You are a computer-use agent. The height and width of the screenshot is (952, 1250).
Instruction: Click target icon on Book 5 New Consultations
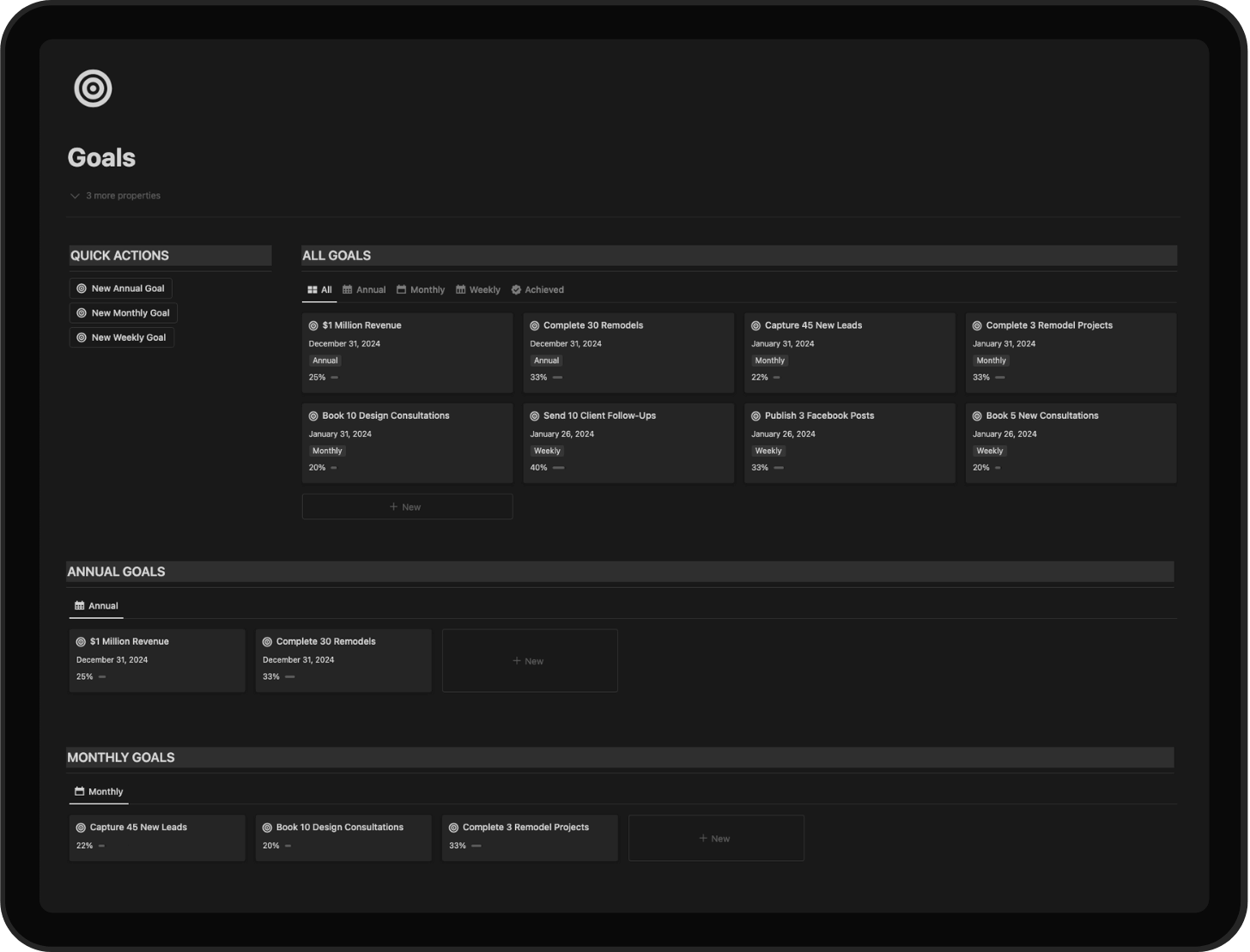pyautogui.click(x=977, y=416)
